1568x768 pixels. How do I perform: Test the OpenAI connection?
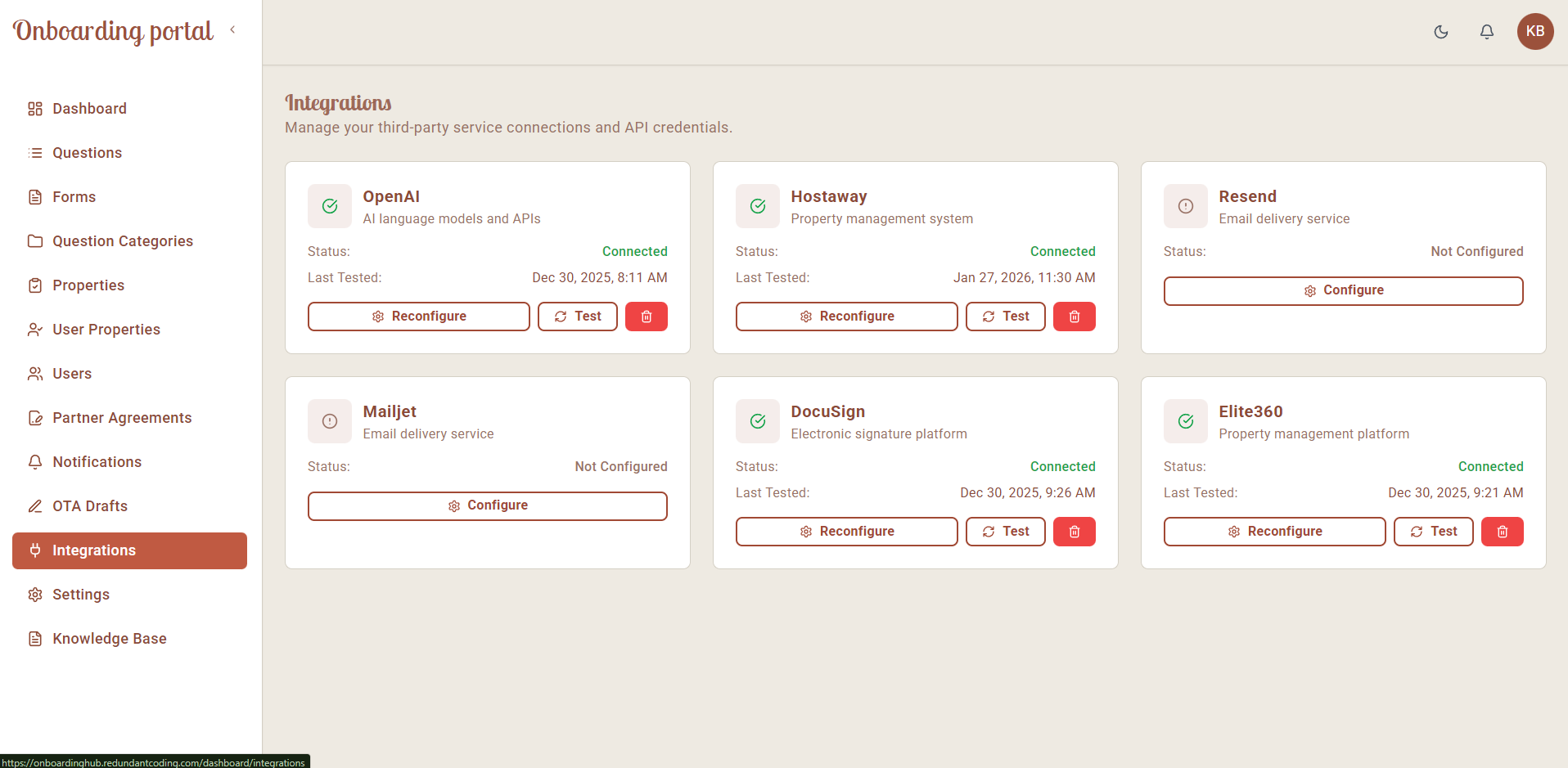click(578, 317)
